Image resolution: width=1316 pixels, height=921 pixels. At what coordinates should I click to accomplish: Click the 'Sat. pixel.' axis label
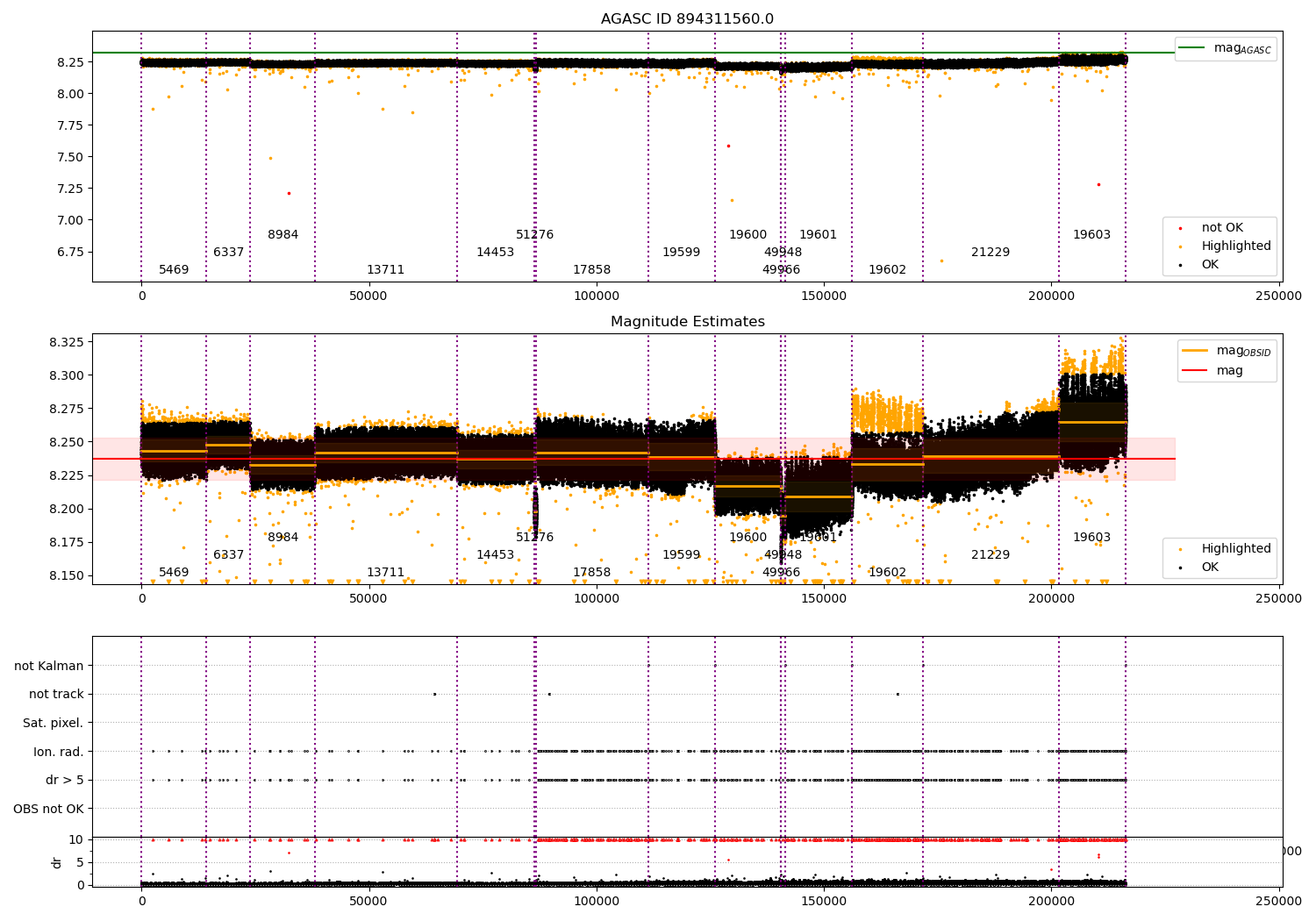click(x=54, y=723)
